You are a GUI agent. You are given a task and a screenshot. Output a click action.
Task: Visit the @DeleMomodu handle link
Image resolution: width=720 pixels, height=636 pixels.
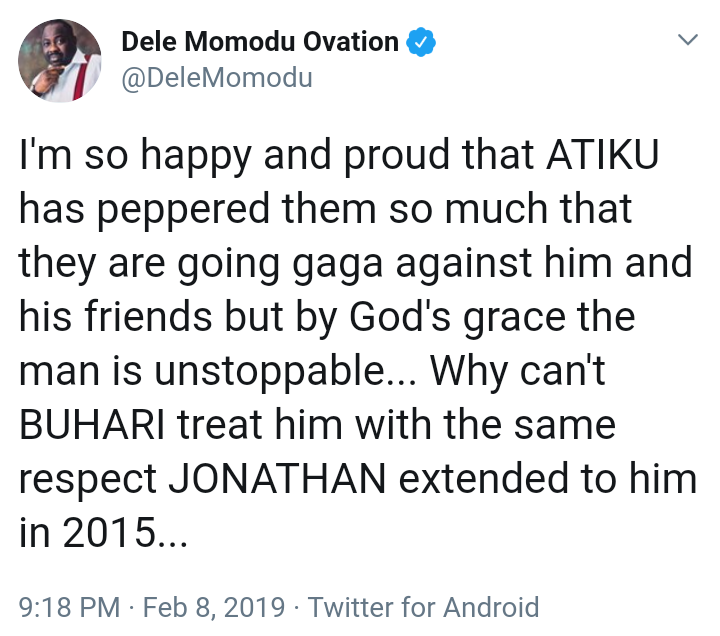coord(216,78)
